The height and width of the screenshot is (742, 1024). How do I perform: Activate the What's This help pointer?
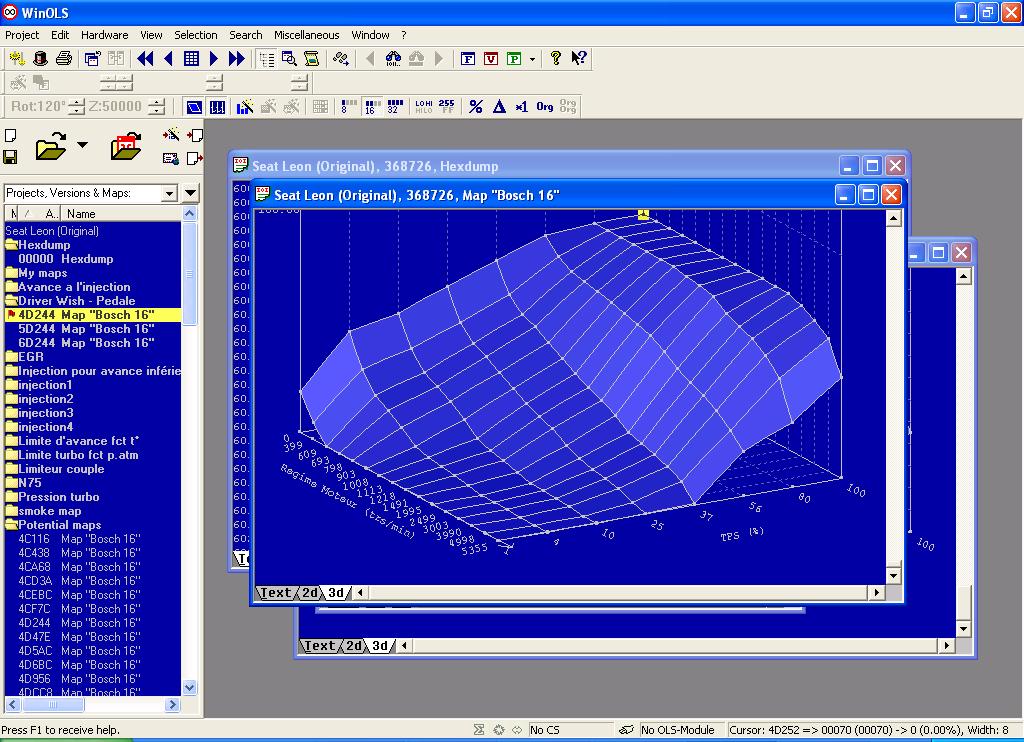[579, 59]
